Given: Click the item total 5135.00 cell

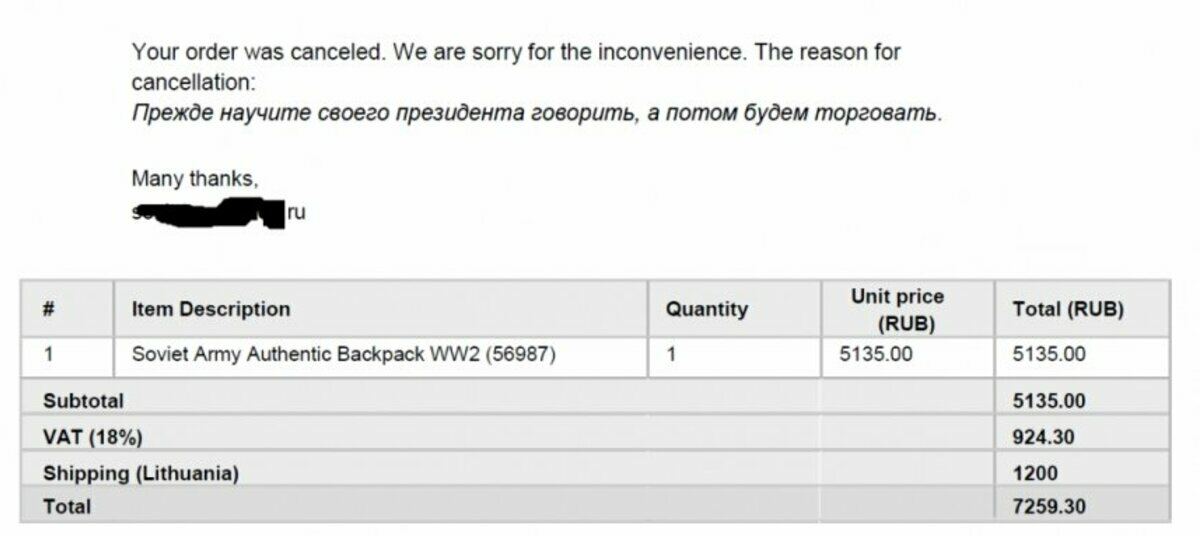Looking at the screenshot, I should [x=1082, y=356].
